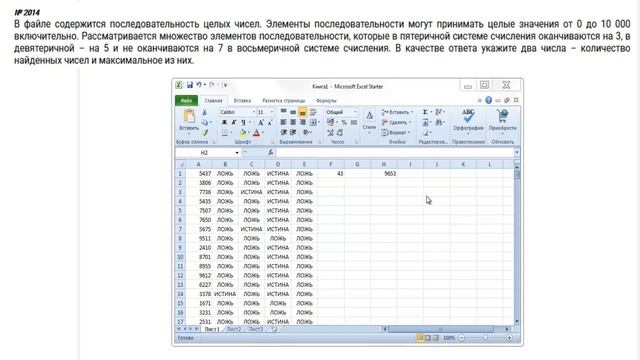Screen dimensions: 640x360
Task: Click the decrease decimal icon
Action: (x=340, y=133)
